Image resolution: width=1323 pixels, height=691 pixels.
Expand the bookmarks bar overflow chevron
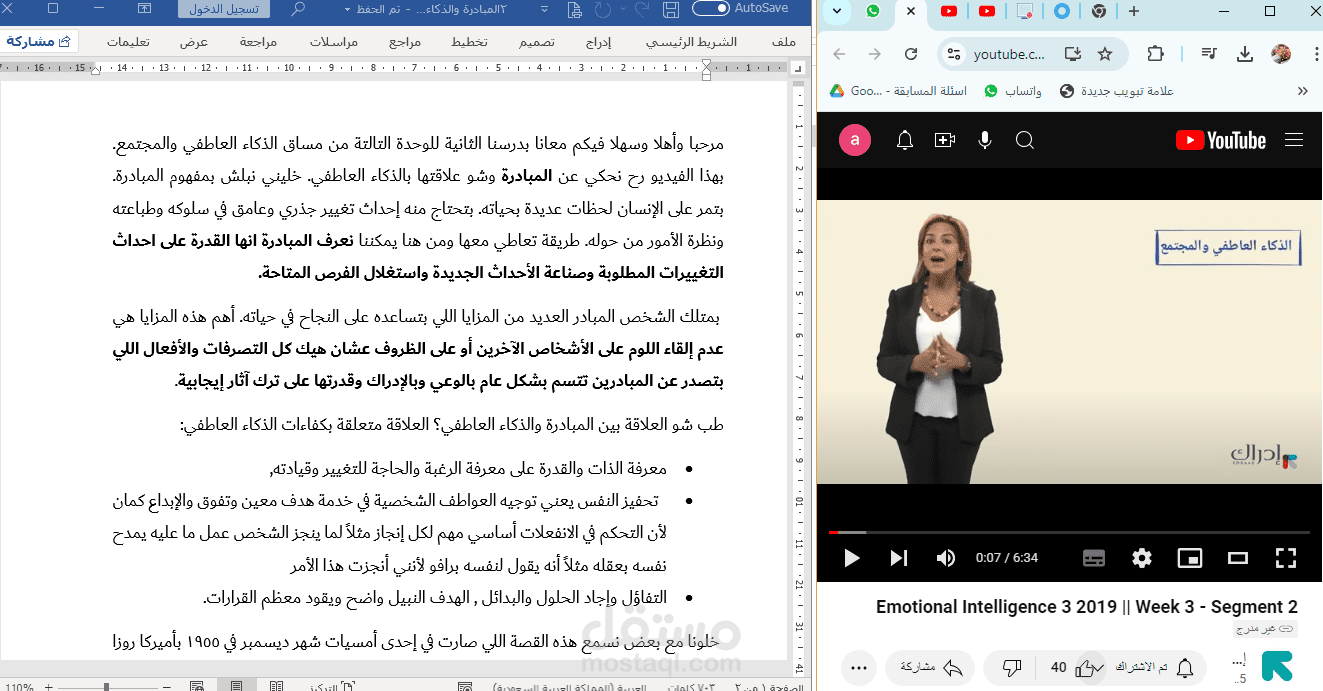click(x=1302, y=90)
